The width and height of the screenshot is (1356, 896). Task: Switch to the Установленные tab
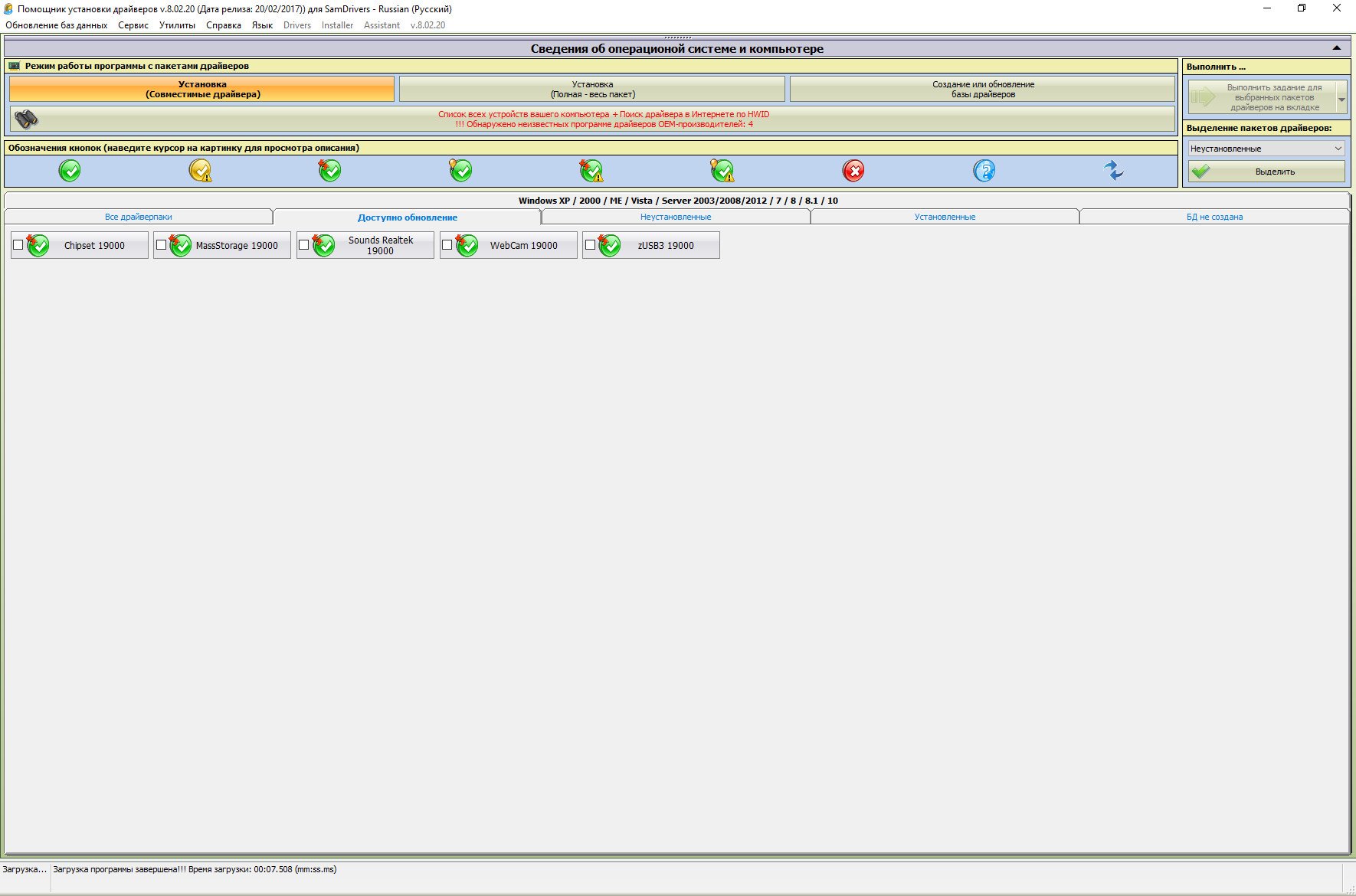[945, 217]
